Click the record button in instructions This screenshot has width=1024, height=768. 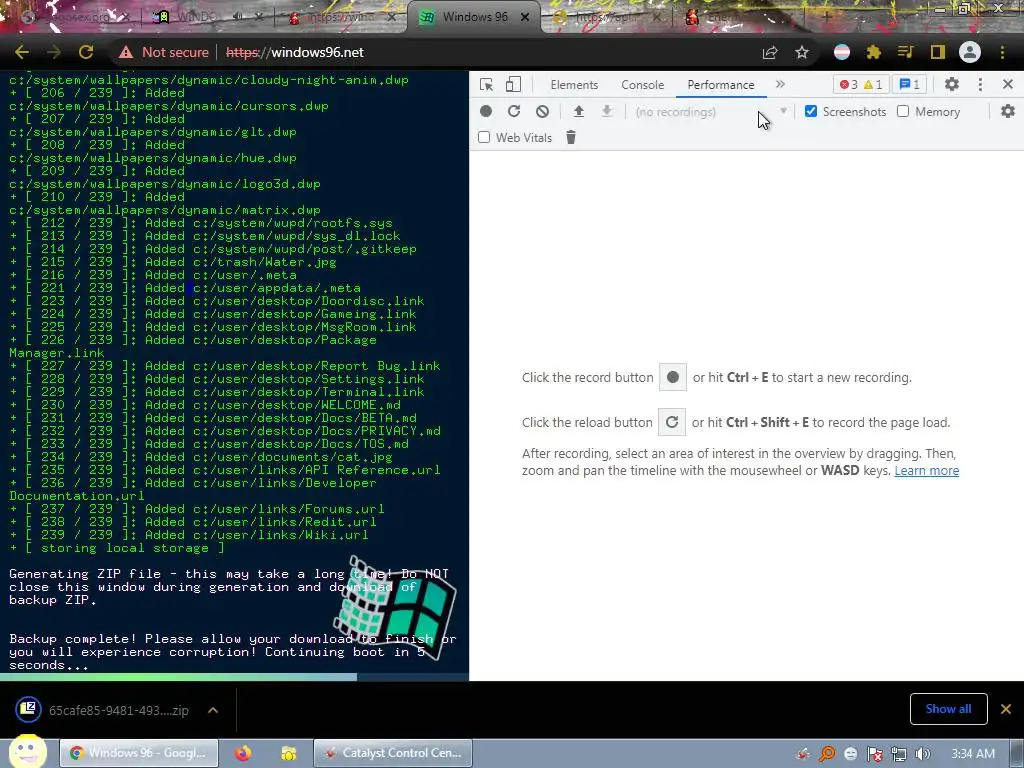point(673,377)
